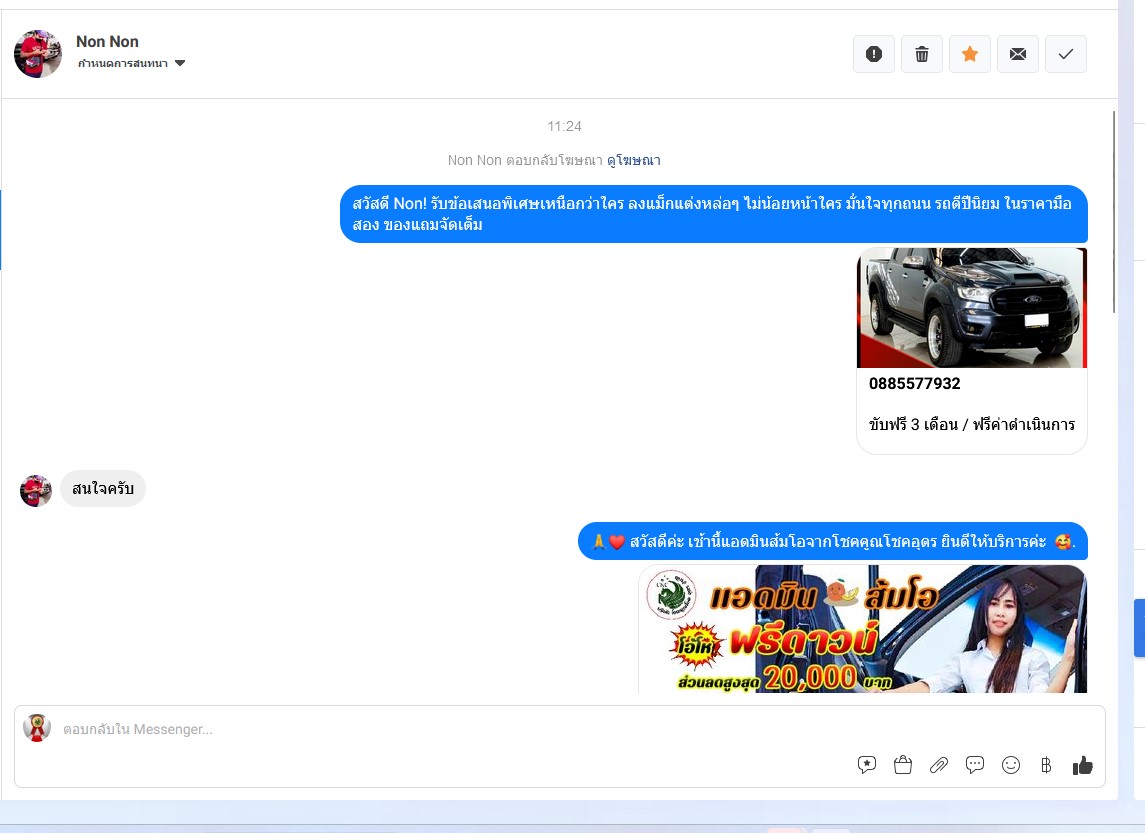This screenshot has height=833, width=1145.
Task: Click the conversation scrollbar thumb
Action: (x=1114, y=212)
